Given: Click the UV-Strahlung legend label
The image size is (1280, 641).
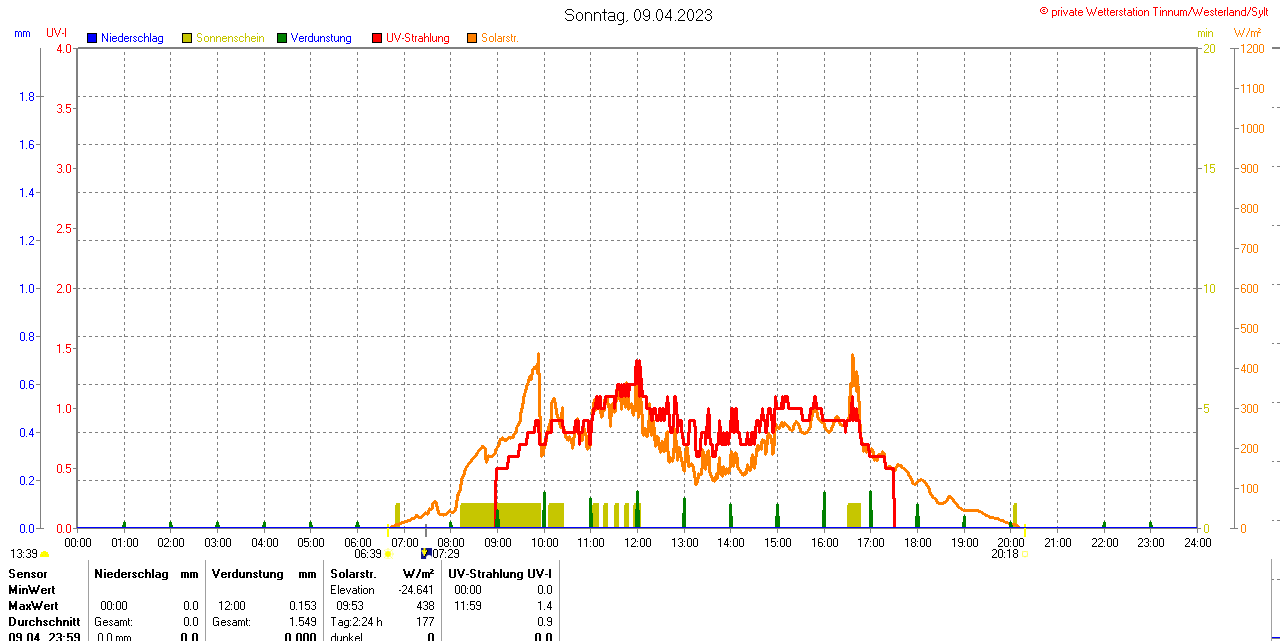Looking at the screenshot, I should click(x=417, y=38).
